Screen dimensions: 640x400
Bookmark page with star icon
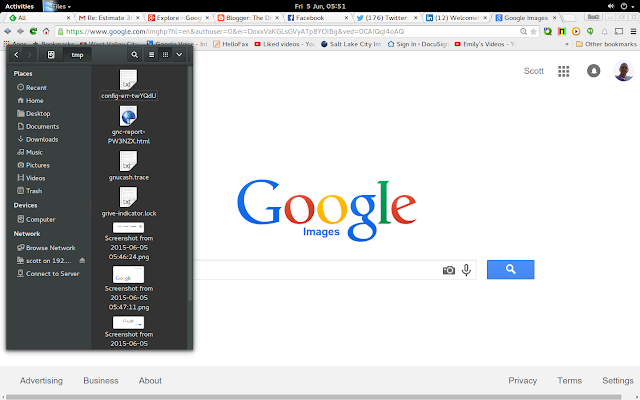click(533, 31)
